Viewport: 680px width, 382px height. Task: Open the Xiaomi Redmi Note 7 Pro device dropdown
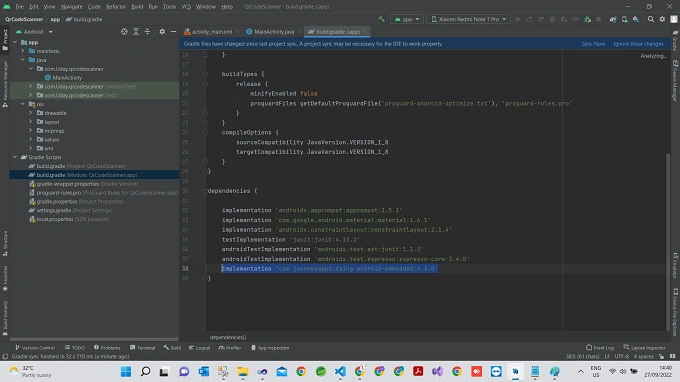[468, 19]
